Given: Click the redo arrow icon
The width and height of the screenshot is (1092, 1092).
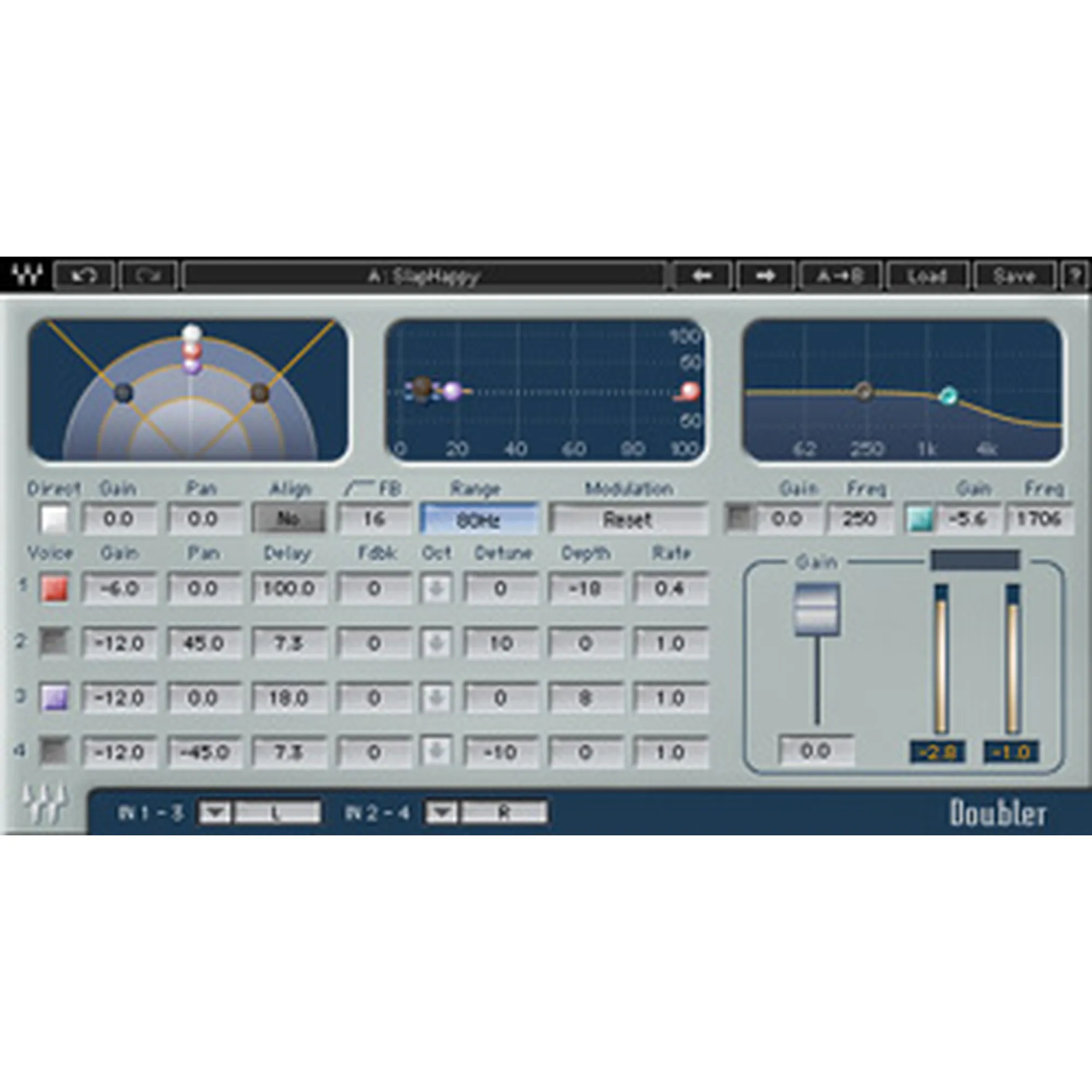Looking at the screenshot, I should (148, 276).
